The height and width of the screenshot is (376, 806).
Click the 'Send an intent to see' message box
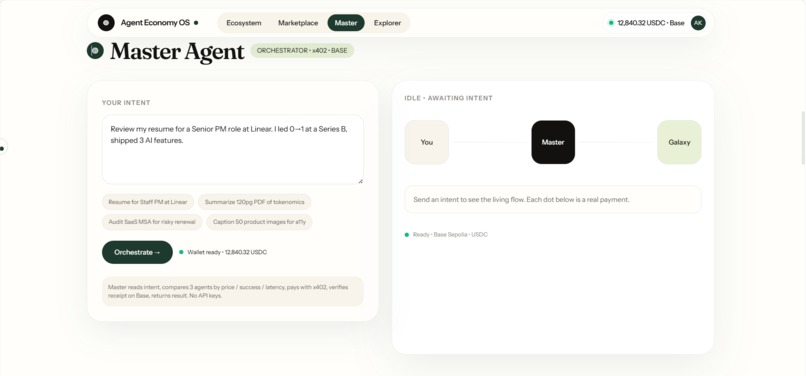click(553, 200)
